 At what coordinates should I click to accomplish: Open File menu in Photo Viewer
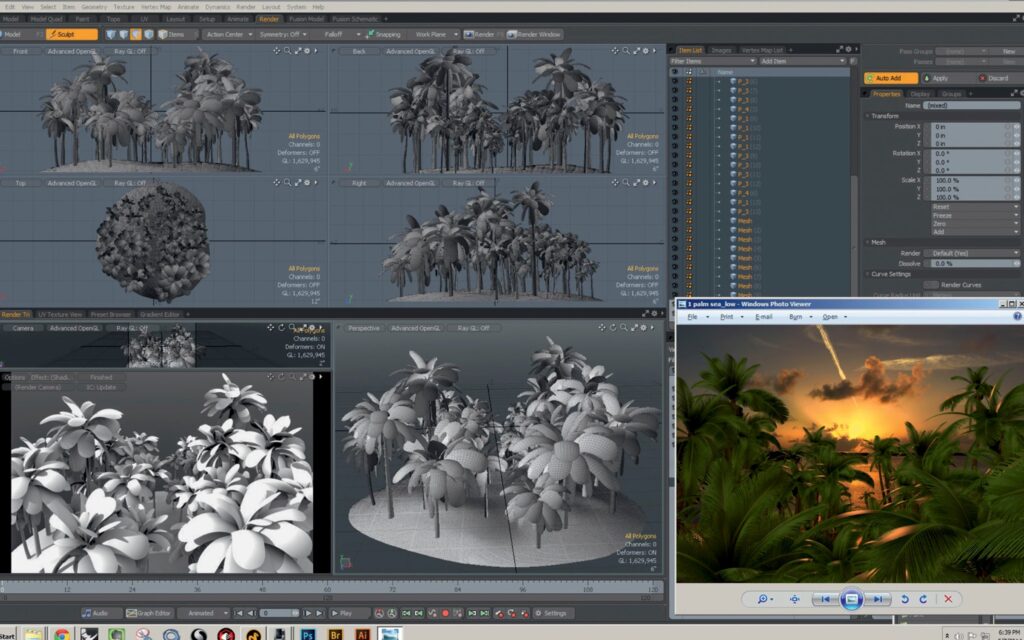click(694, 317)
